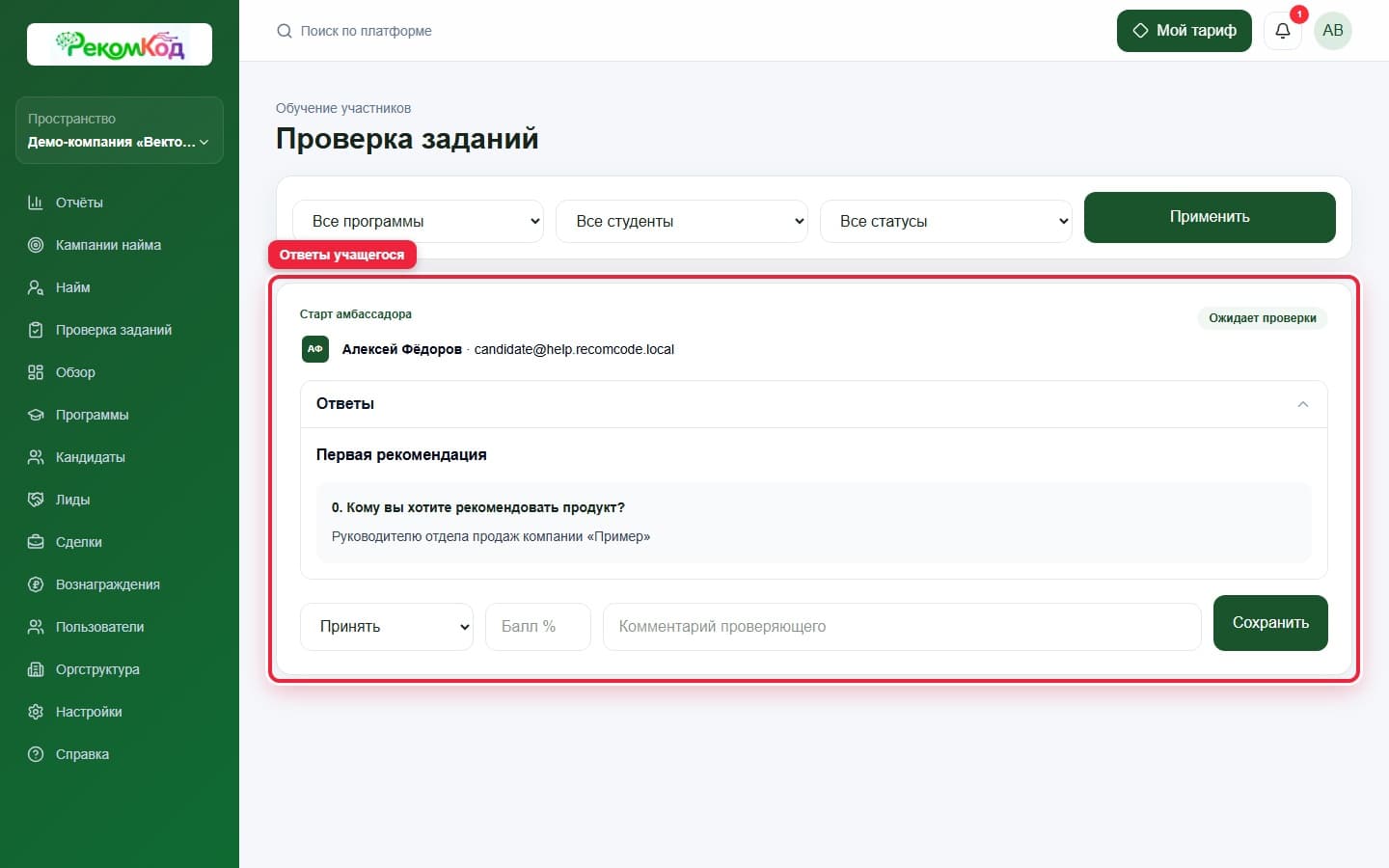
Task: Click the Отчёты chart icon
Action: coord(36,203)
